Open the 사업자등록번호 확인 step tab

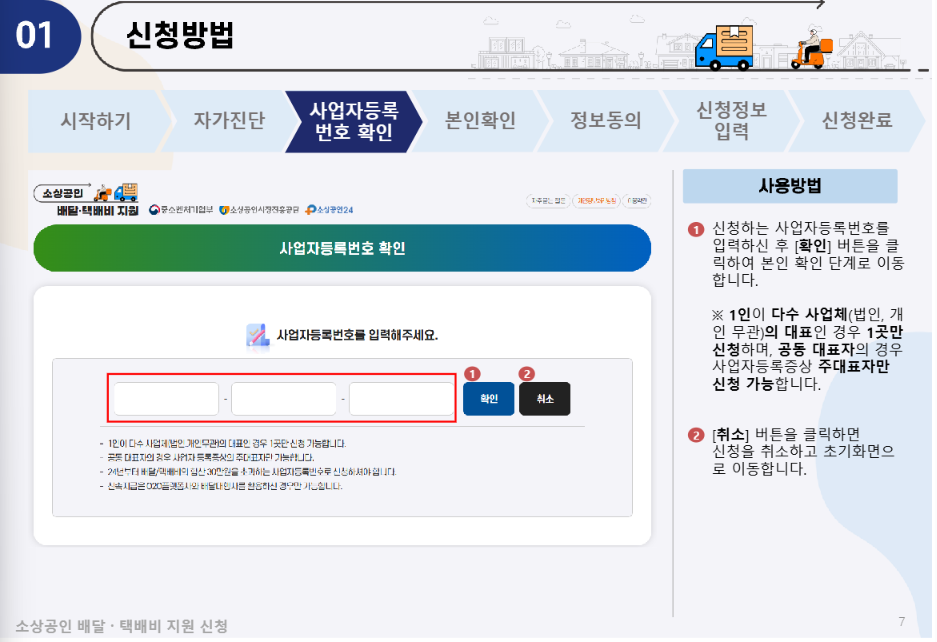354,121
